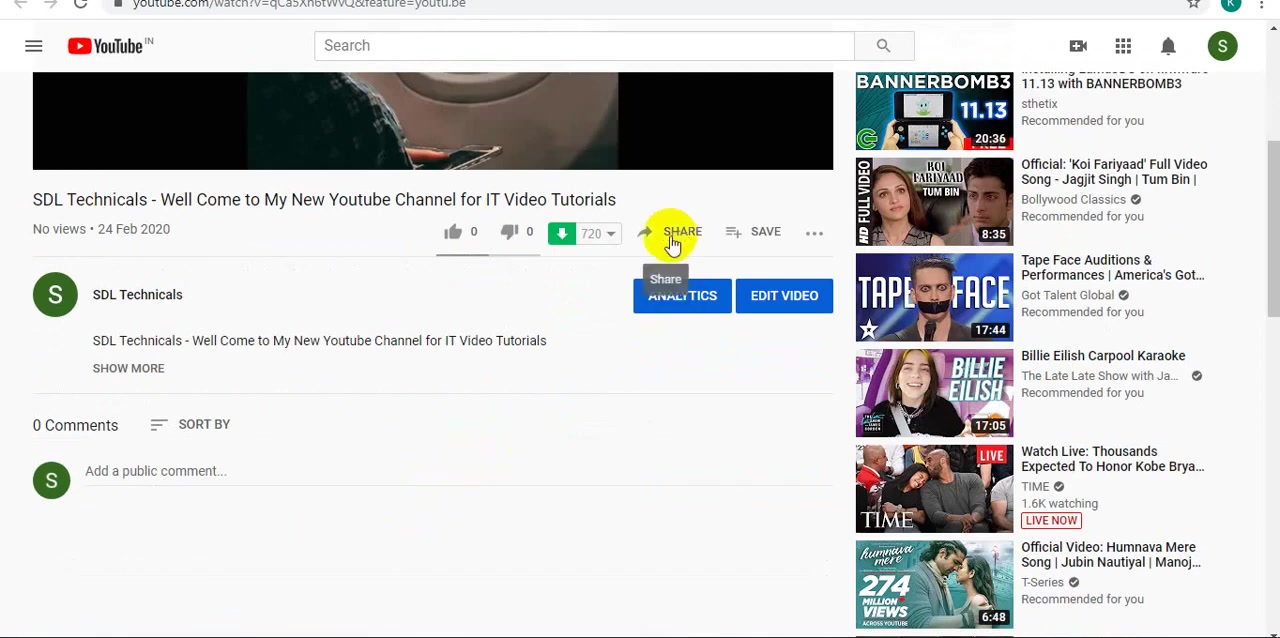The image size is (1280, 638).
Task: Dislike the video with thumbs down
Action: [509, 232]
